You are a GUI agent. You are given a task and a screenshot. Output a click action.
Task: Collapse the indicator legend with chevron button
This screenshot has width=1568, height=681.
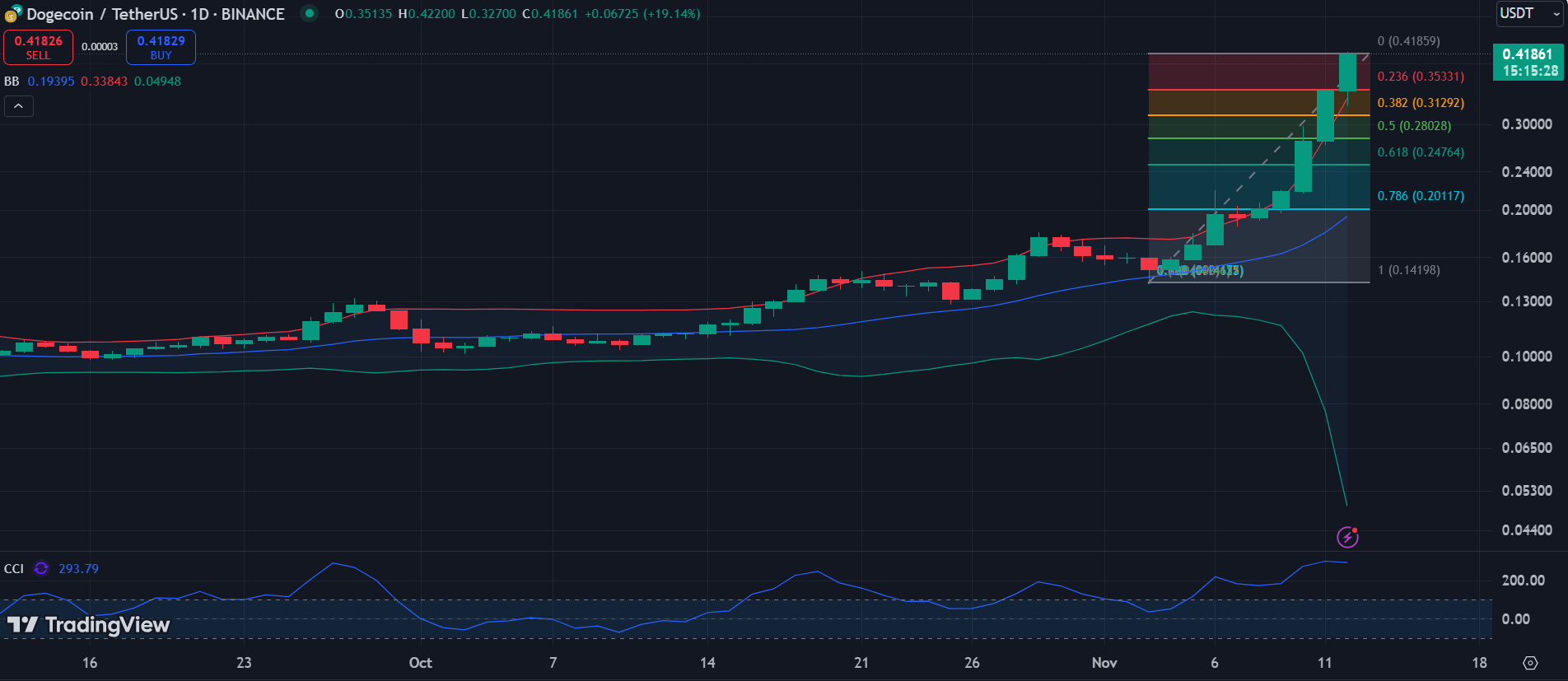click(x=18, y=106)
